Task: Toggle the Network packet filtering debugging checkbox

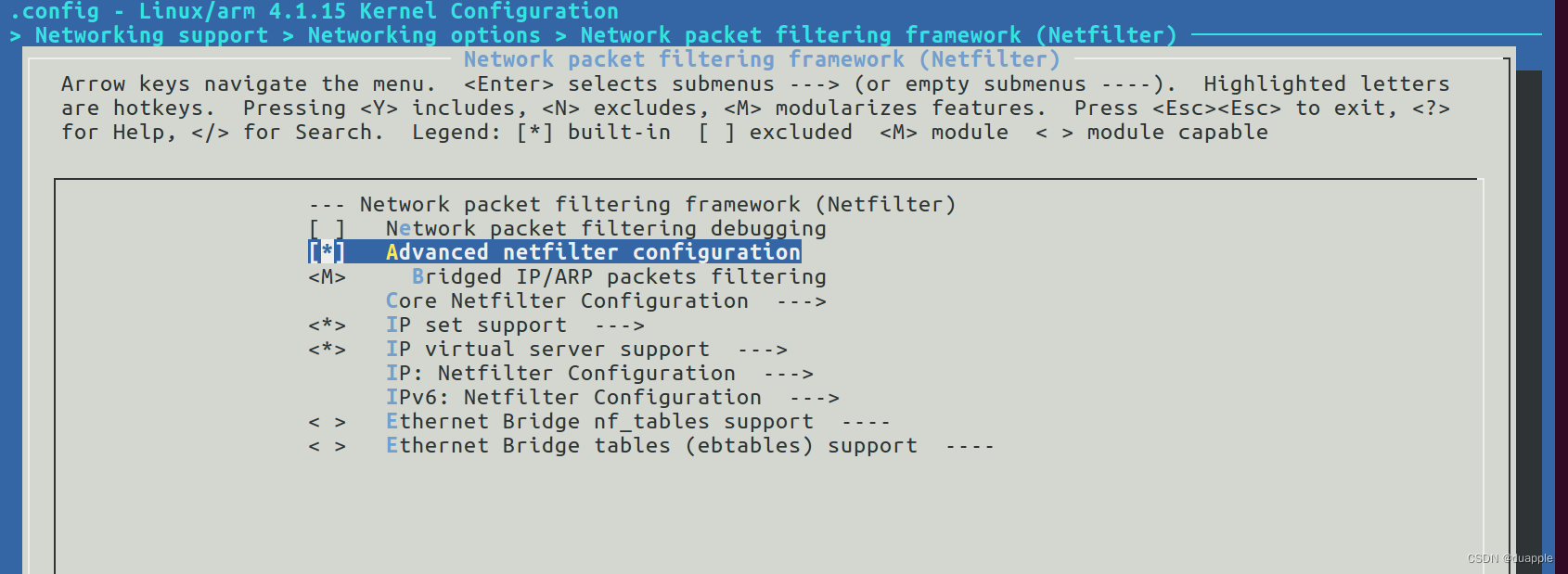Action: tap(327, 229)
